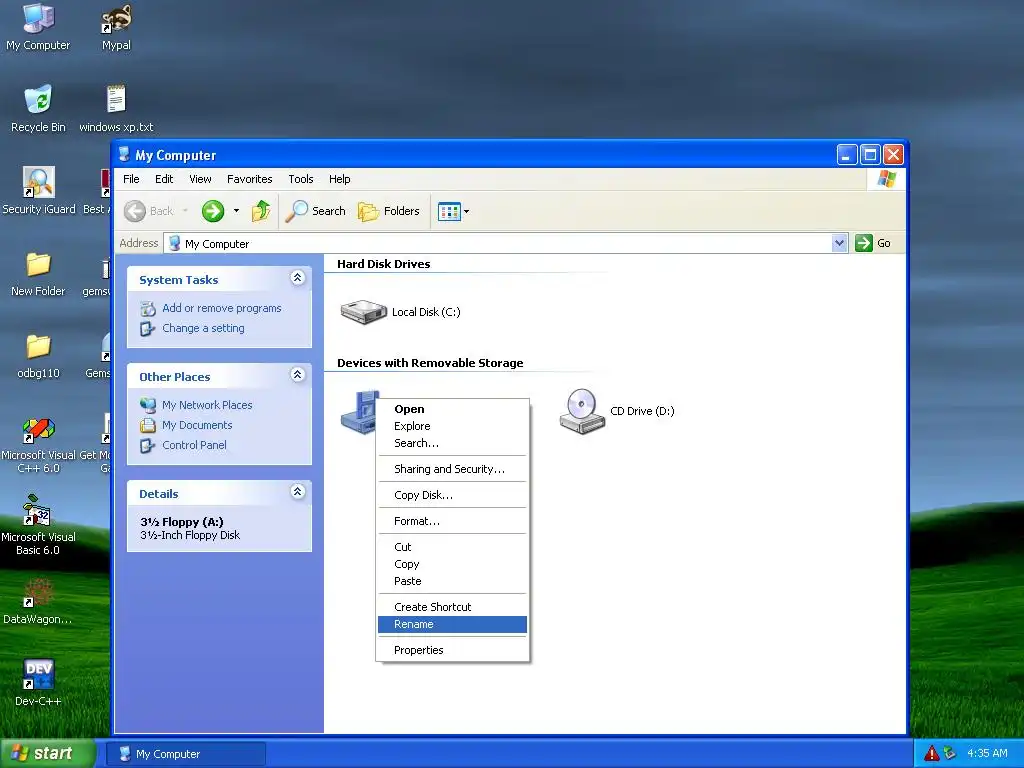Open My Documents link in sidebar
Image resolution: width=1024 pixels, height=768 pixels.
(x=197, y=425)
